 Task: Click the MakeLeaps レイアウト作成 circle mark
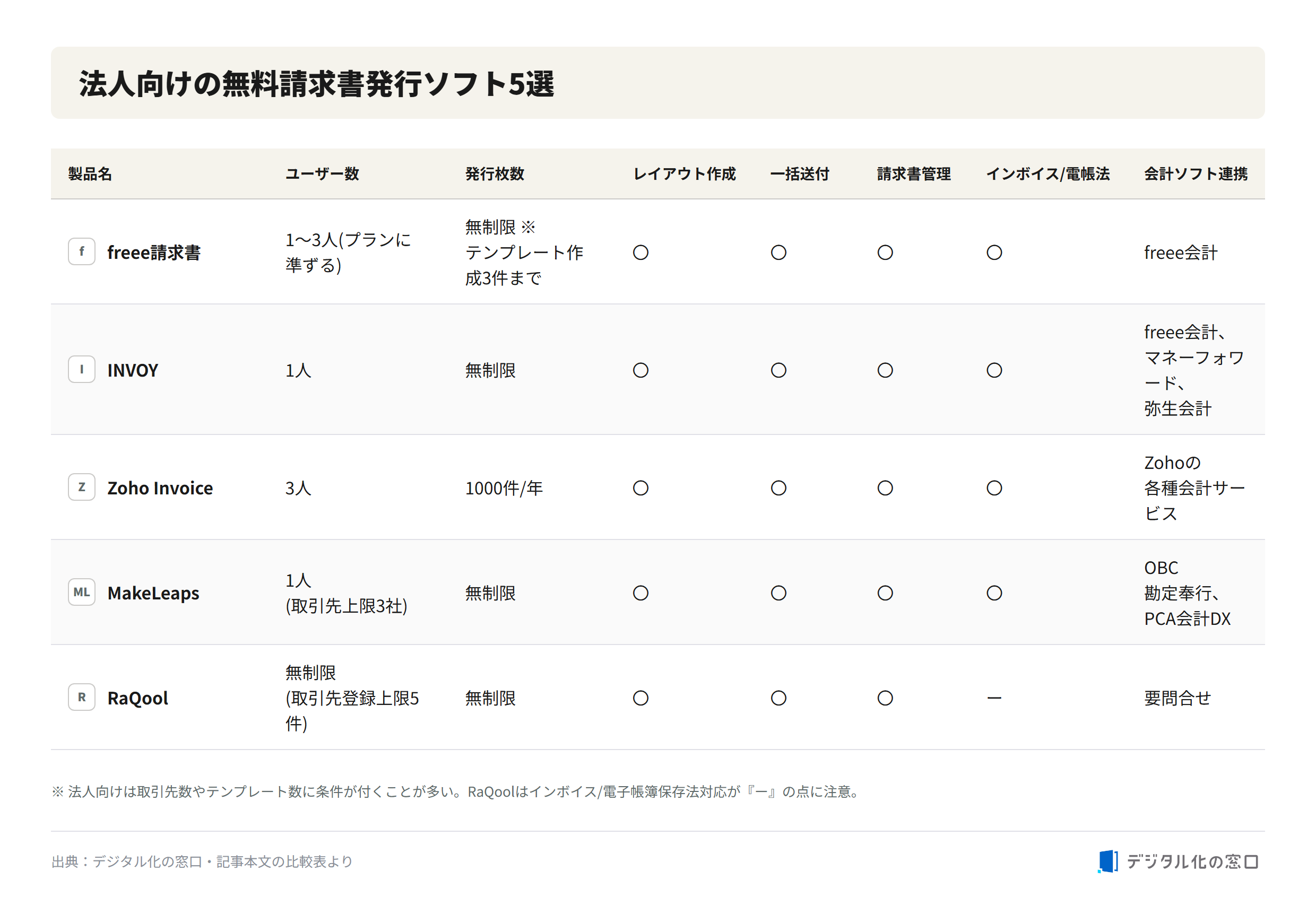click(641, 594)
